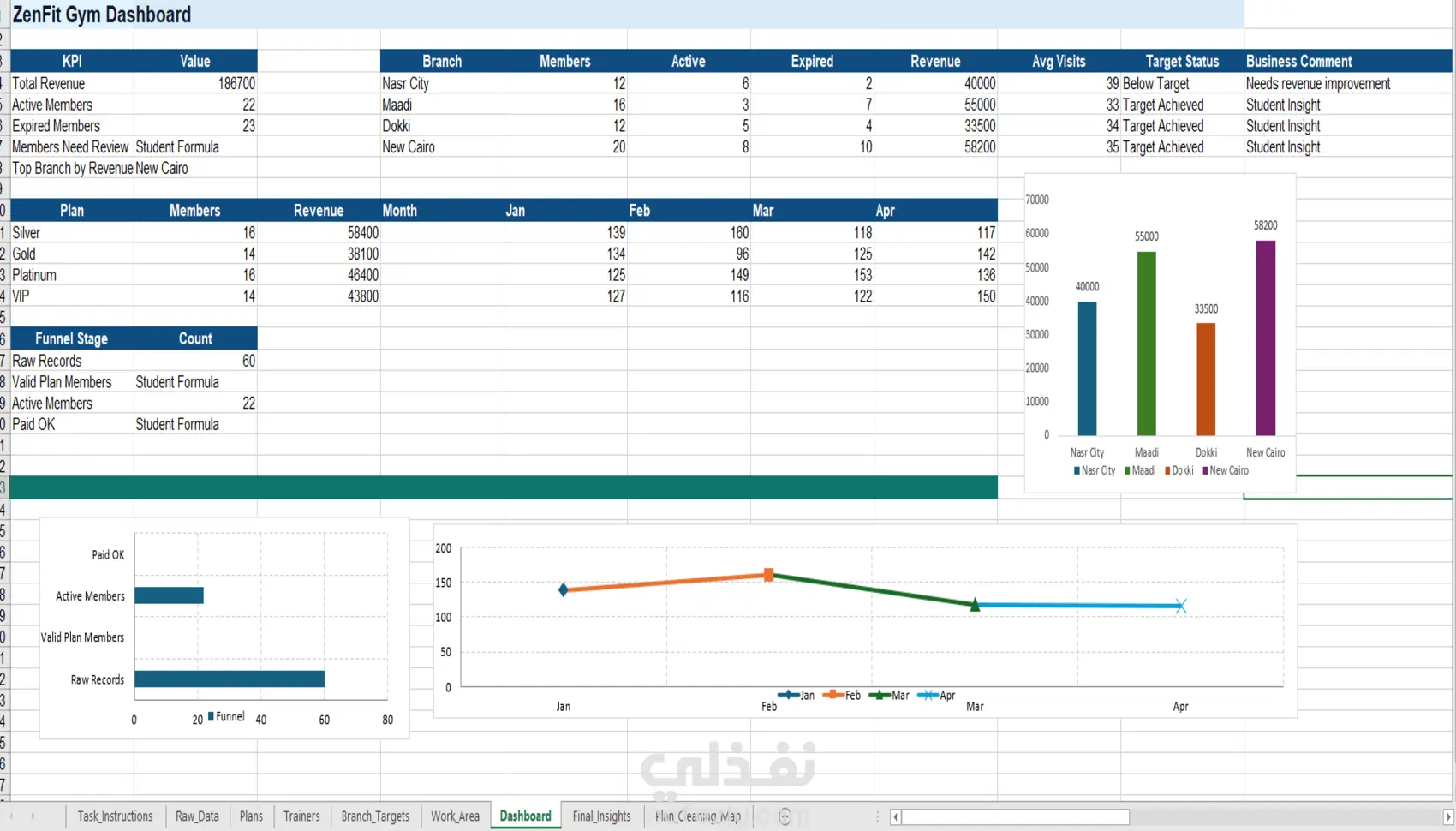
Task: Select the Raw Records count 60 cell
Action: click(x=195, y=361)
